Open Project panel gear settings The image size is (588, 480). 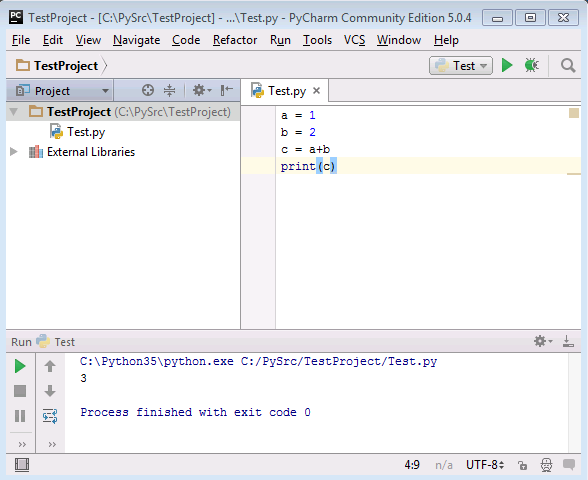tap(202, 90)
